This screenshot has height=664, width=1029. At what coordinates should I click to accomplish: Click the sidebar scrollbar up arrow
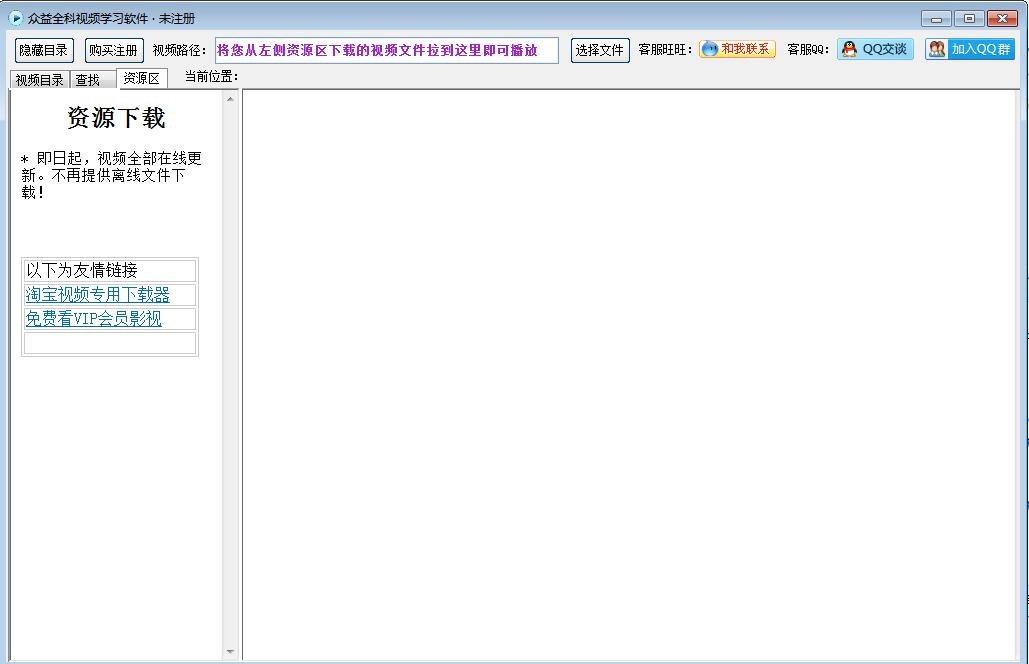click(230, 100)
